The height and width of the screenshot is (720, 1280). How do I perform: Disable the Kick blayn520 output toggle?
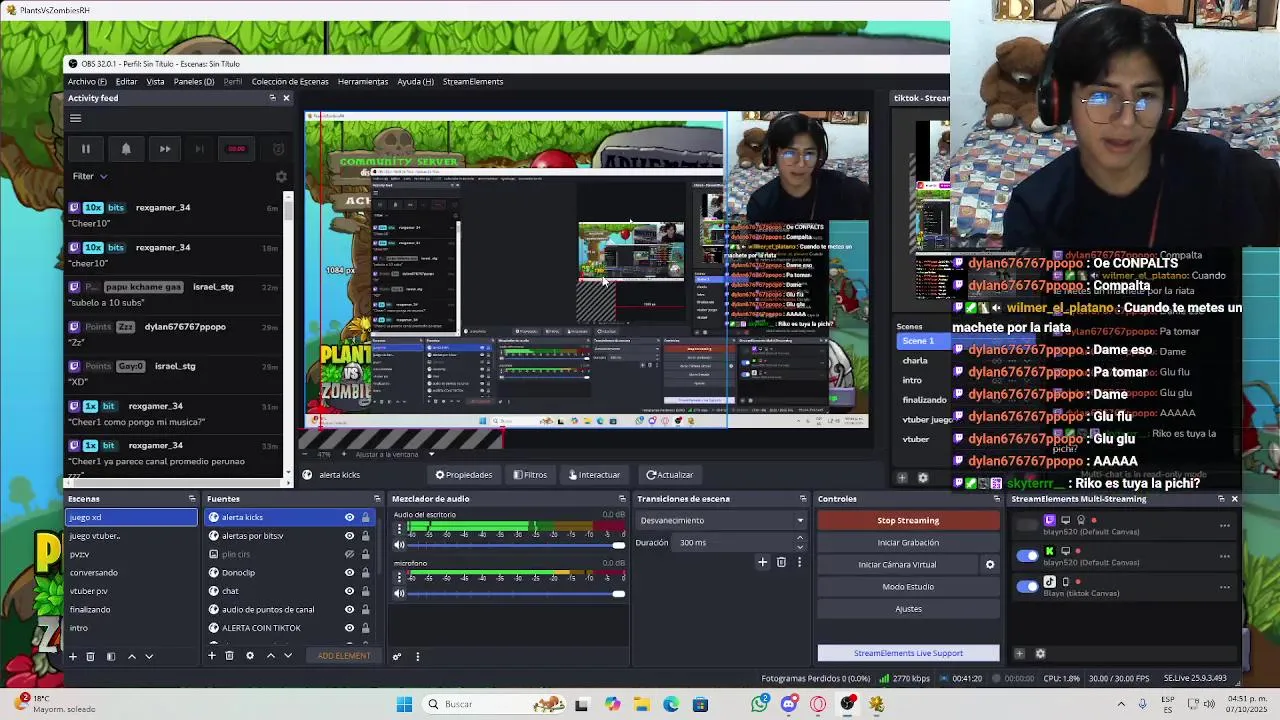coord(1027,556)
